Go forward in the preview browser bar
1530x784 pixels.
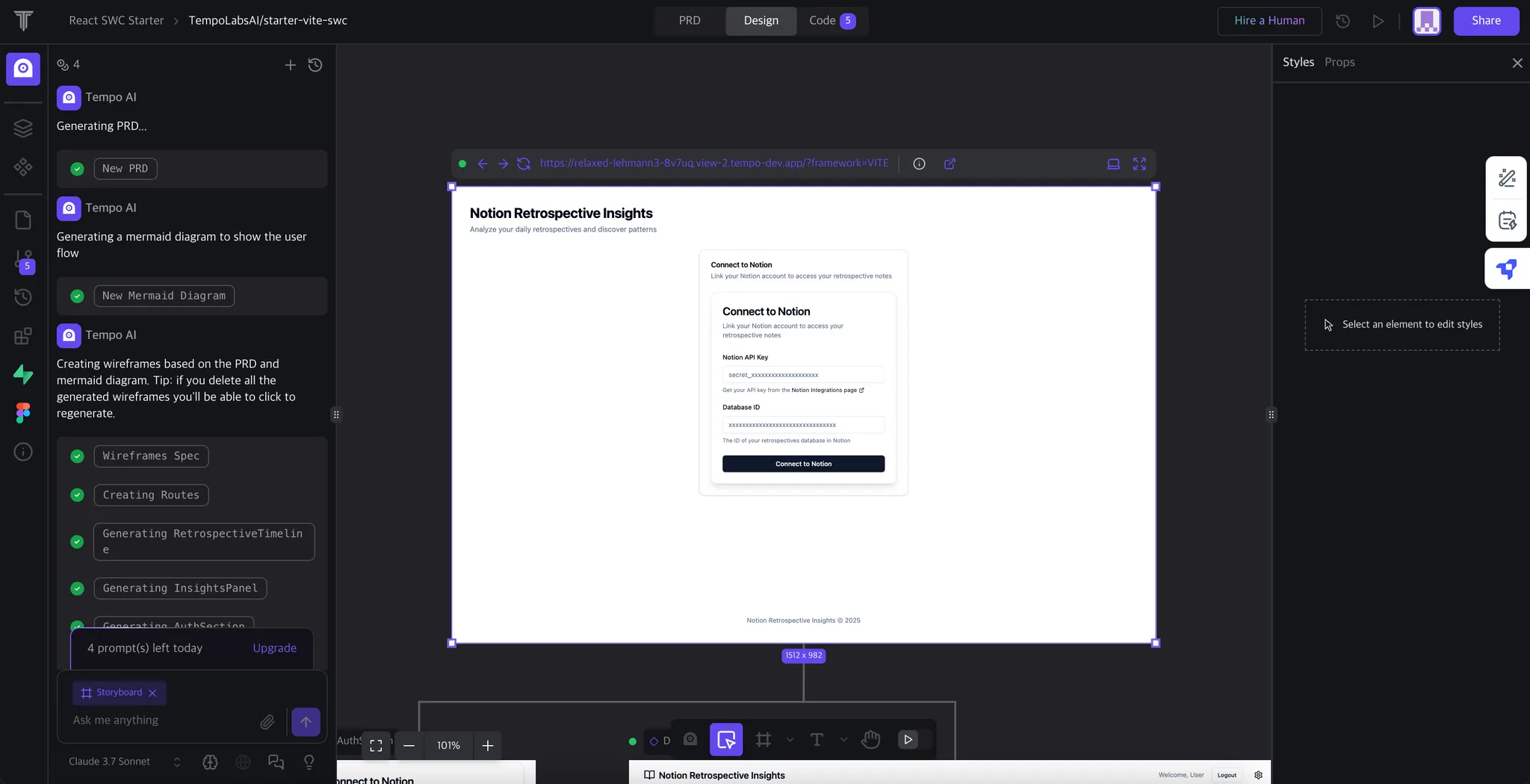503,164
